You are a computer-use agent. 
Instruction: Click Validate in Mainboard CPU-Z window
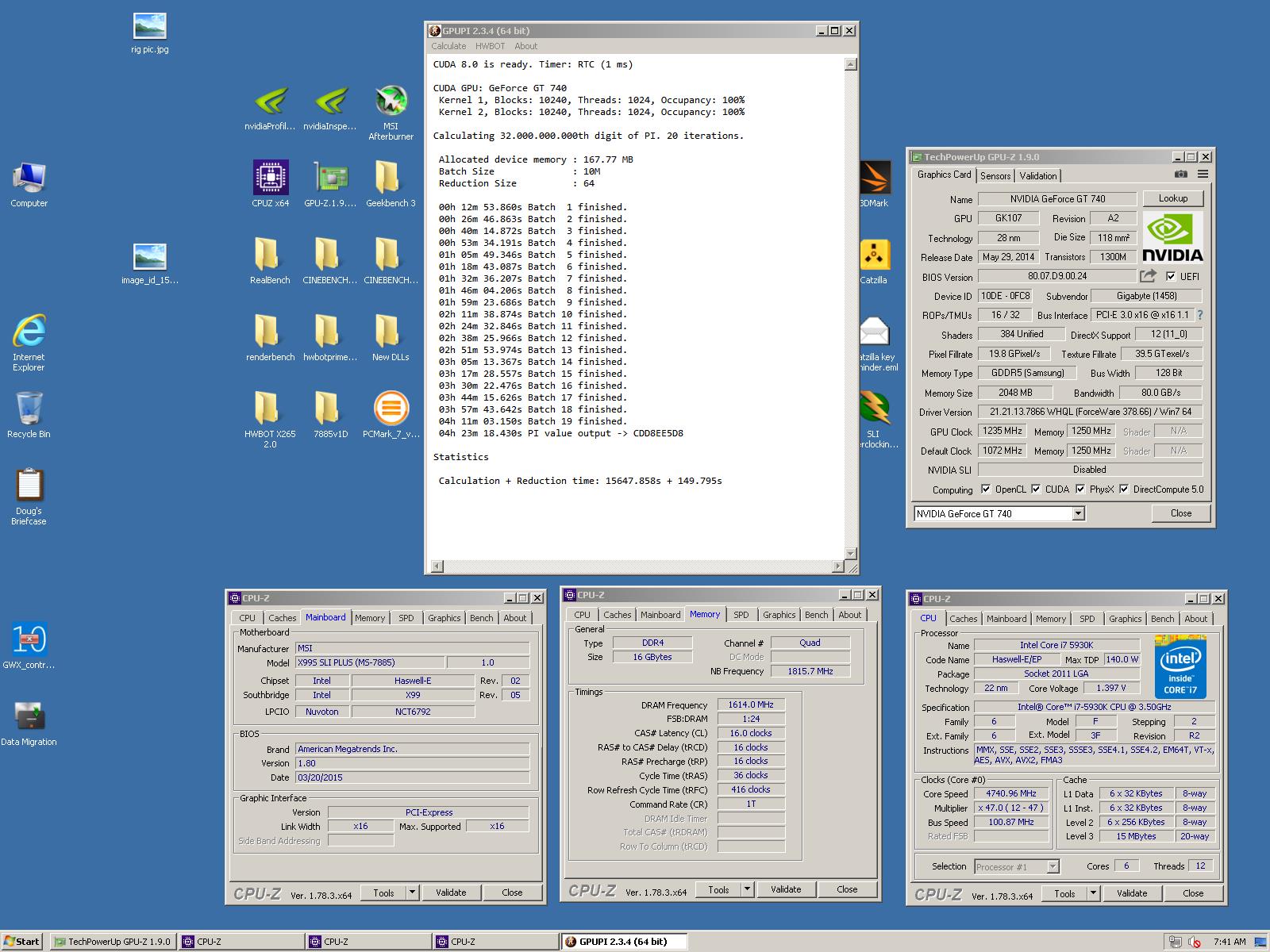coord(451,892)
